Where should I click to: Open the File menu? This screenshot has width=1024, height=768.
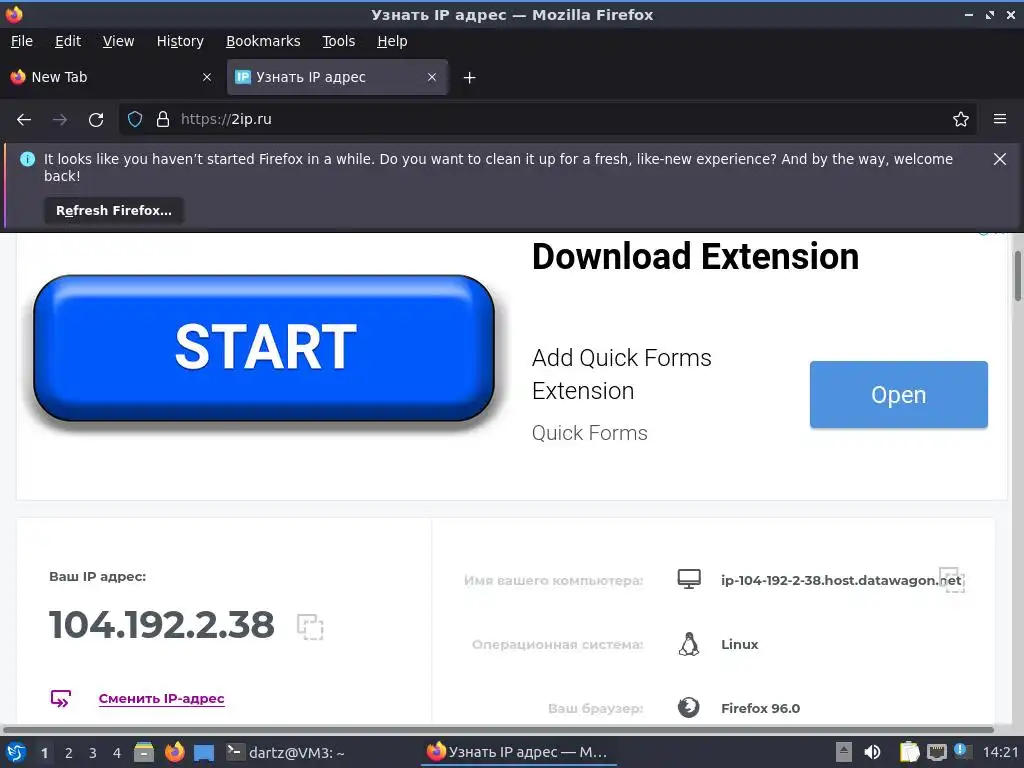click(x=22, y=41)
